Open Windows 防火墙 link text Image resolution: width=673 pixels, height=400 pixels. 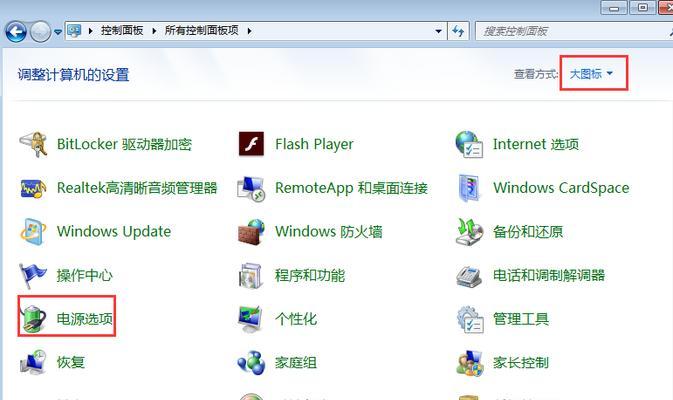click(328, 232)
